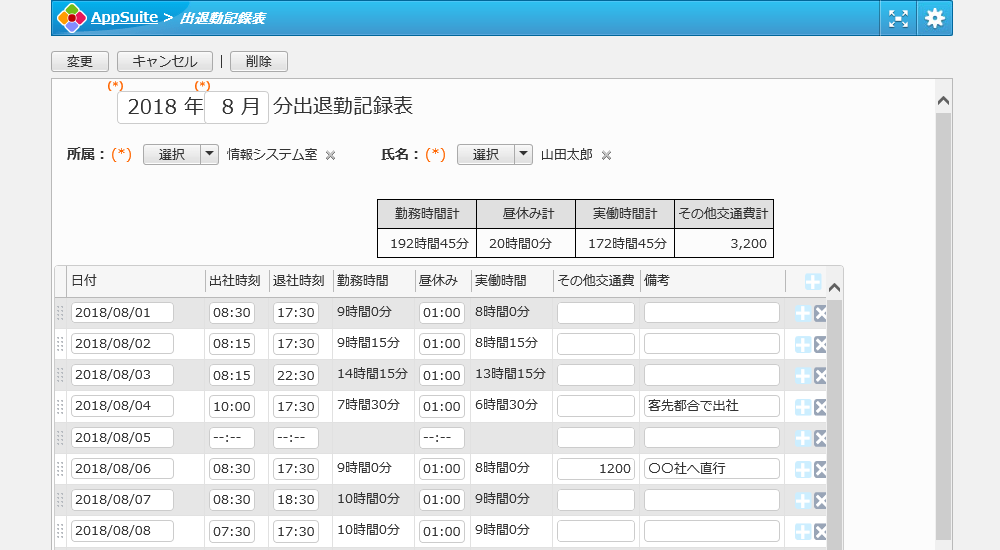Click the fullscreen expand icon in header
Viewport: 1000px width, 550px height.
(898, 18)
